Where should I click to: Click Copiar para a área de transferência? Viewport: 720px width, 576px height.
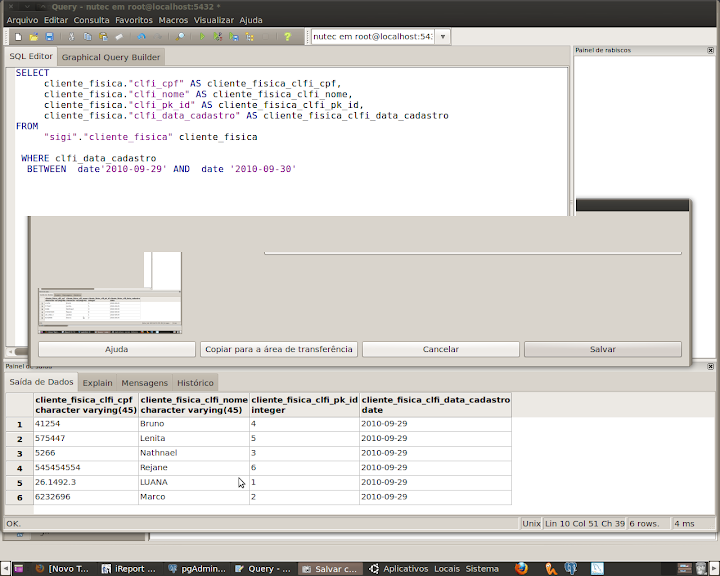(279, 349)
